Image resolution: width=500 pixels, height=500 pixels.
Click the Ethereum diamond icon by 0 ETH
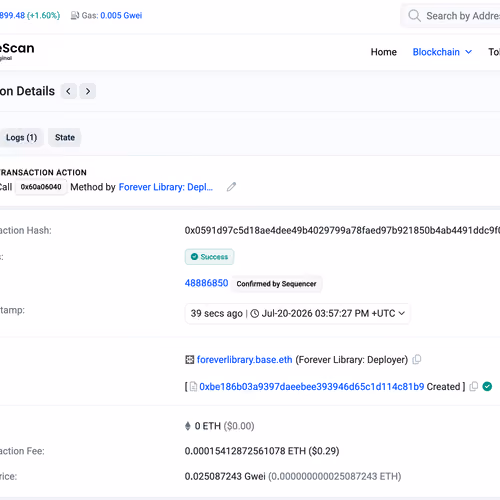(188, 426)
